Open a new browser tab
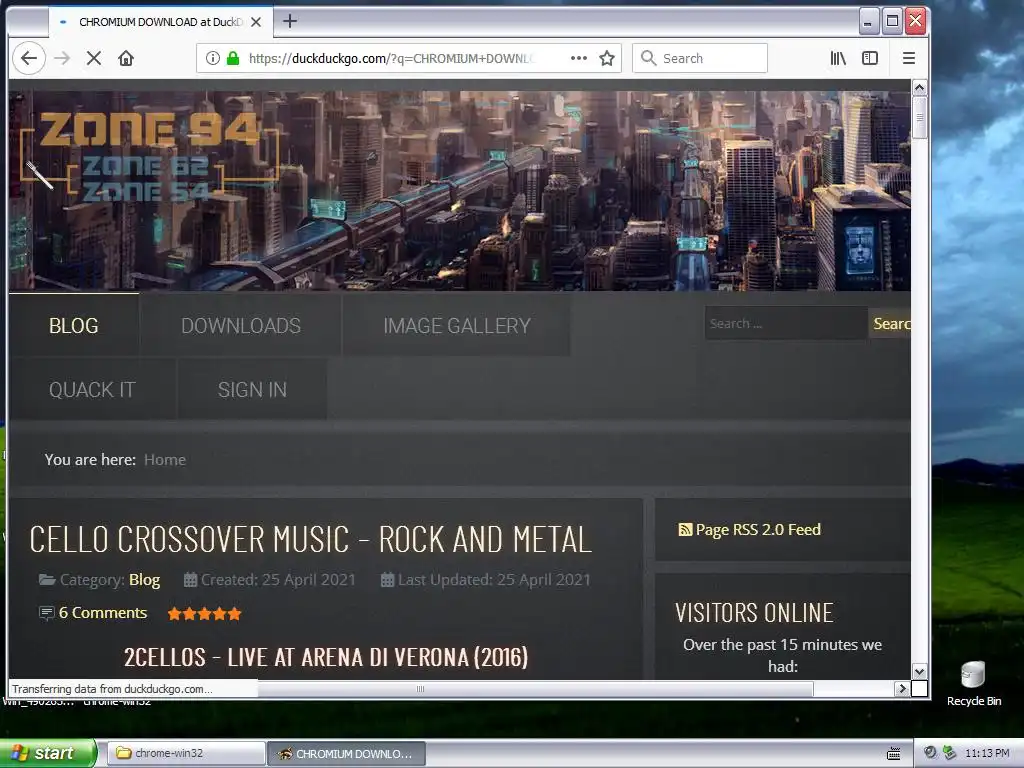Viewport: 1024px width, 768px height. [x=290, y=22]
